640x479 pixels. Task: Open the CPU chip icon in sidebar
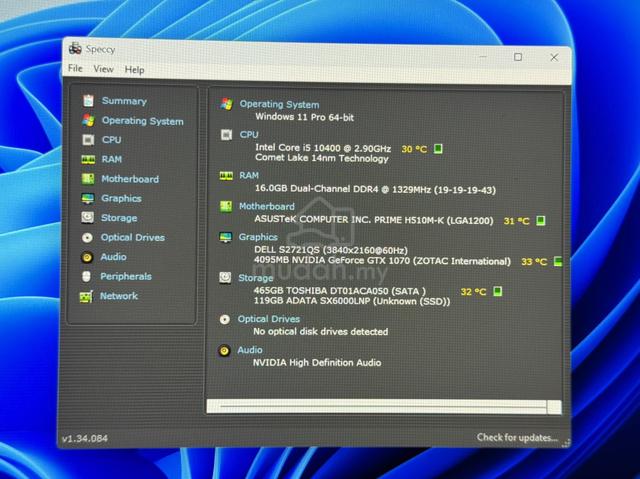[88, 140]
